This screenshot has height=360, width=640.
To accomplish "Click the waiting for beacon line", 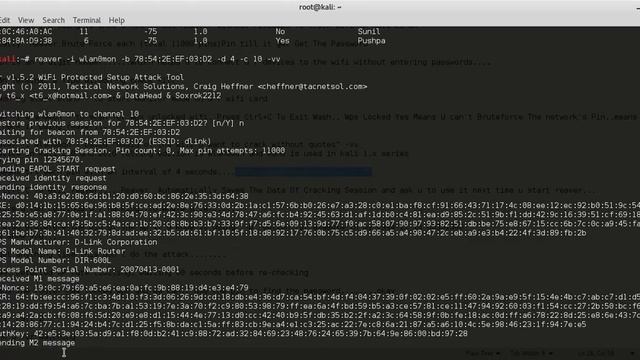I will (90, 132).
